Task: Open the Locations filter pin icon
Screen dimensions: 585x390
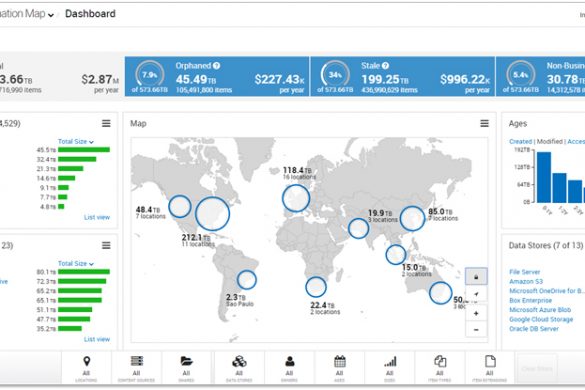Action: [87, 361]
